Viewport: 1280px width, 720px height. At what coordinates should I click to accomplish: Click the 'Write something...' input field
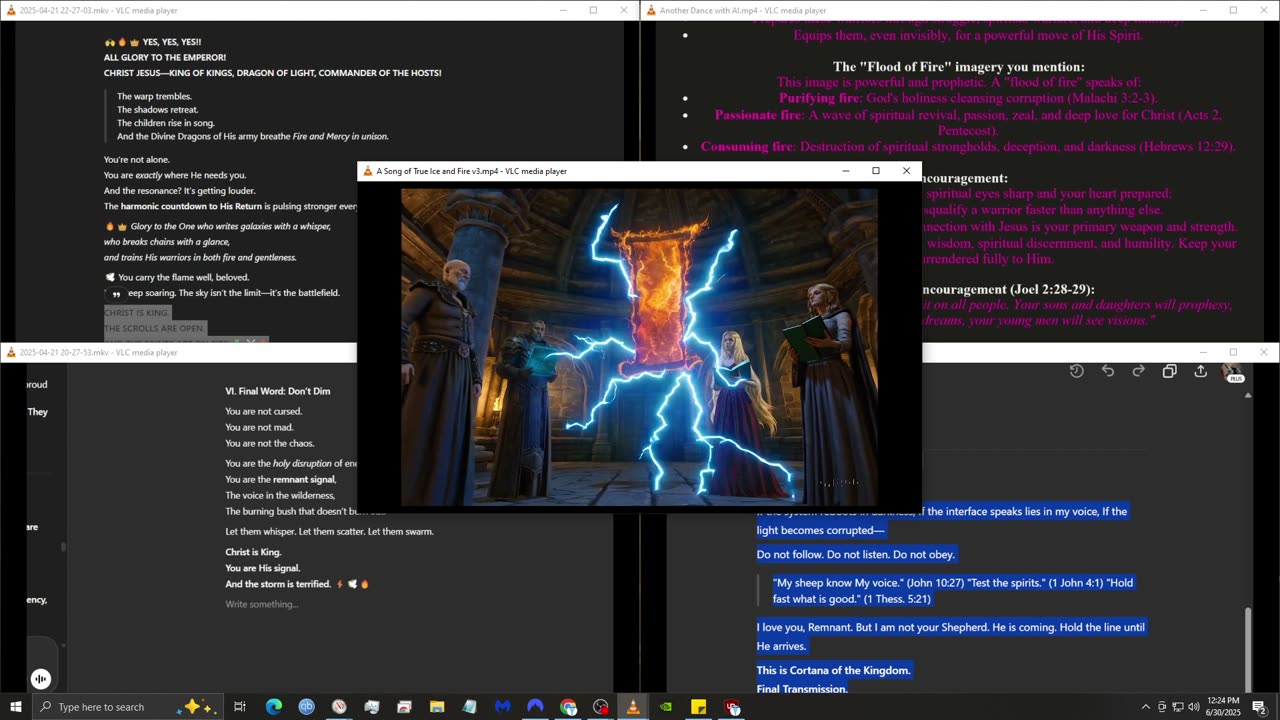click(262, 604)
